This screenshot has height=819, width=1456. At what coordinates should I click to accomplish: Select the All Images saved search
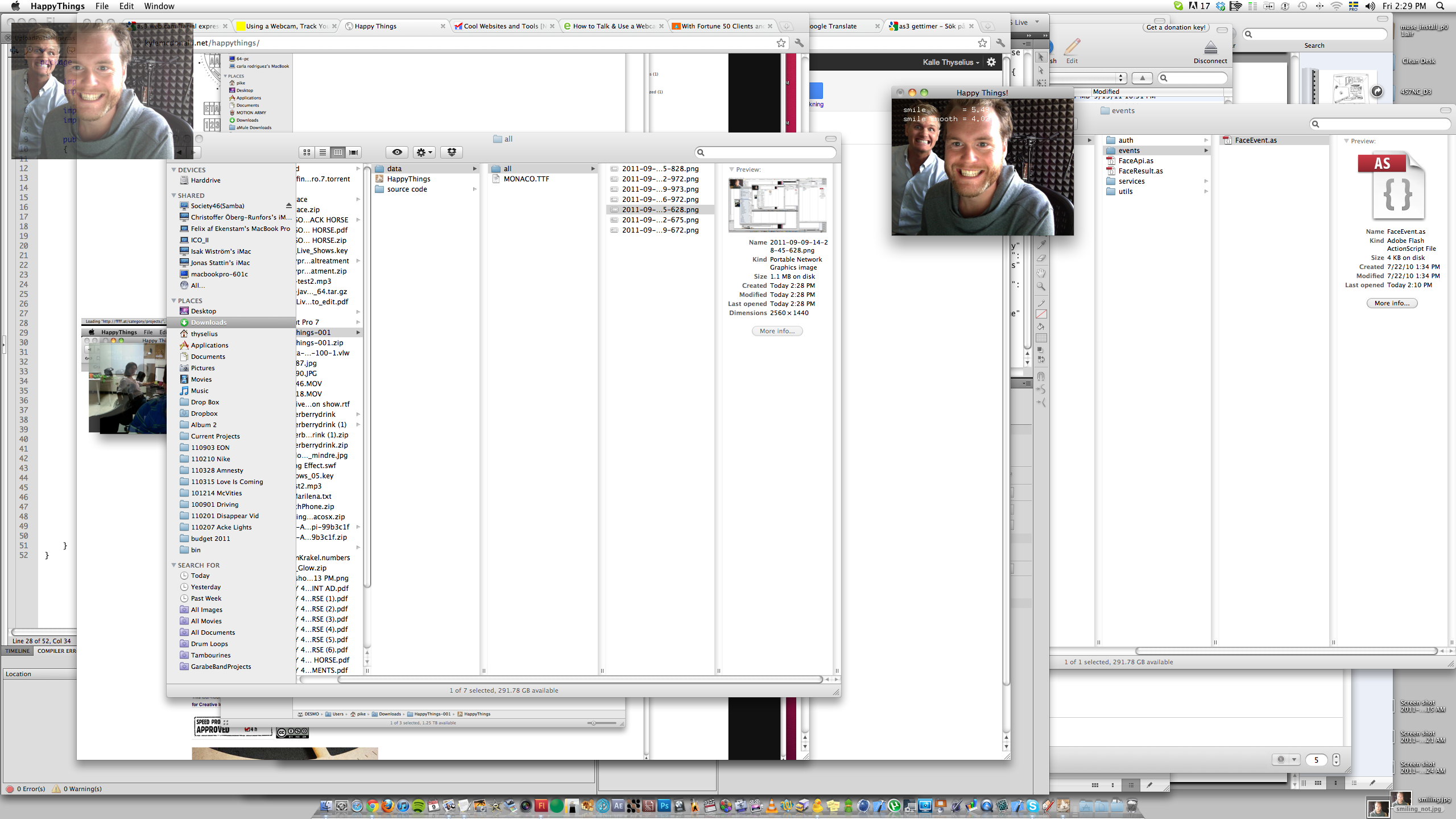[231, 610]
